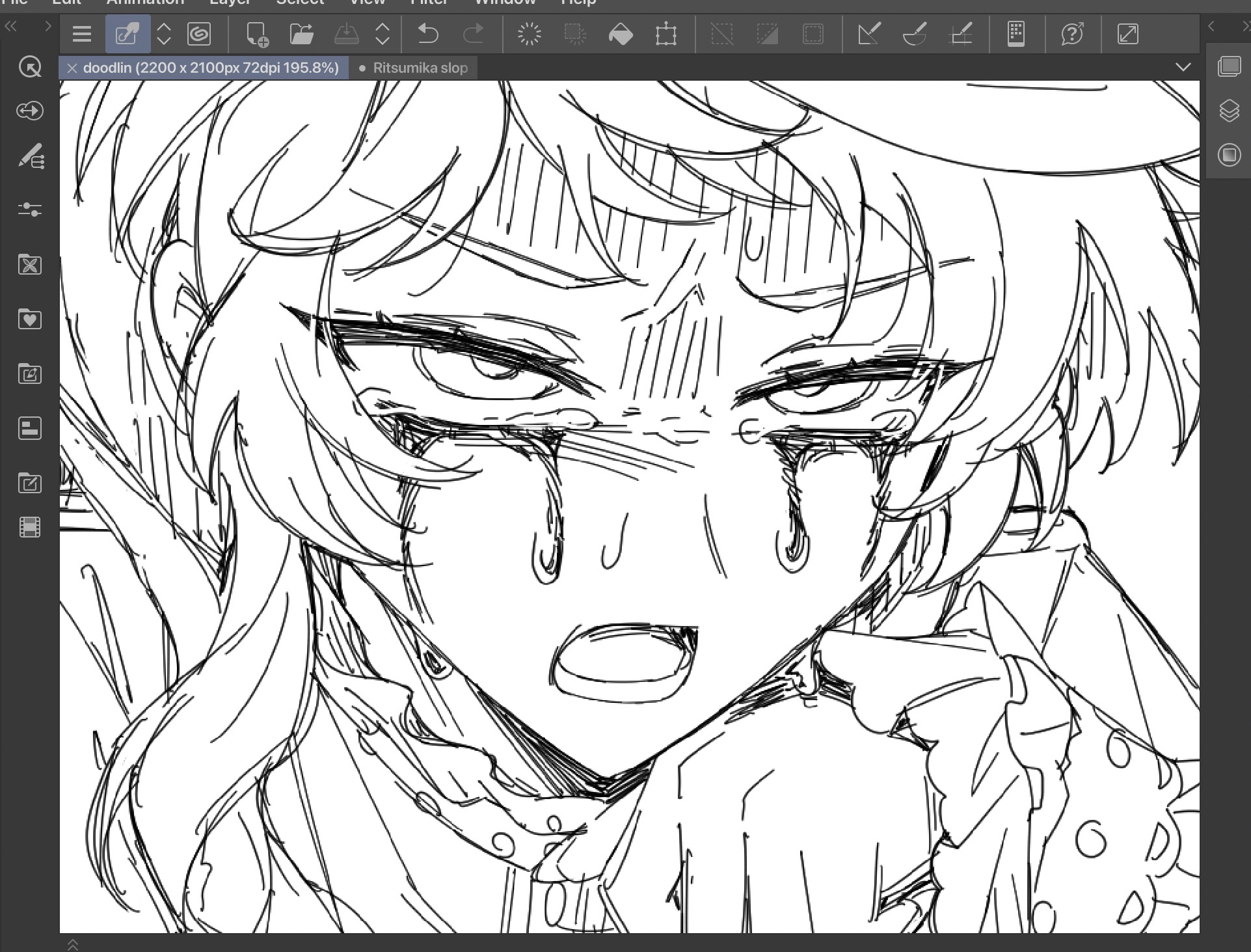Switch to the Ritsumika slop tab

tap(420, 68)
